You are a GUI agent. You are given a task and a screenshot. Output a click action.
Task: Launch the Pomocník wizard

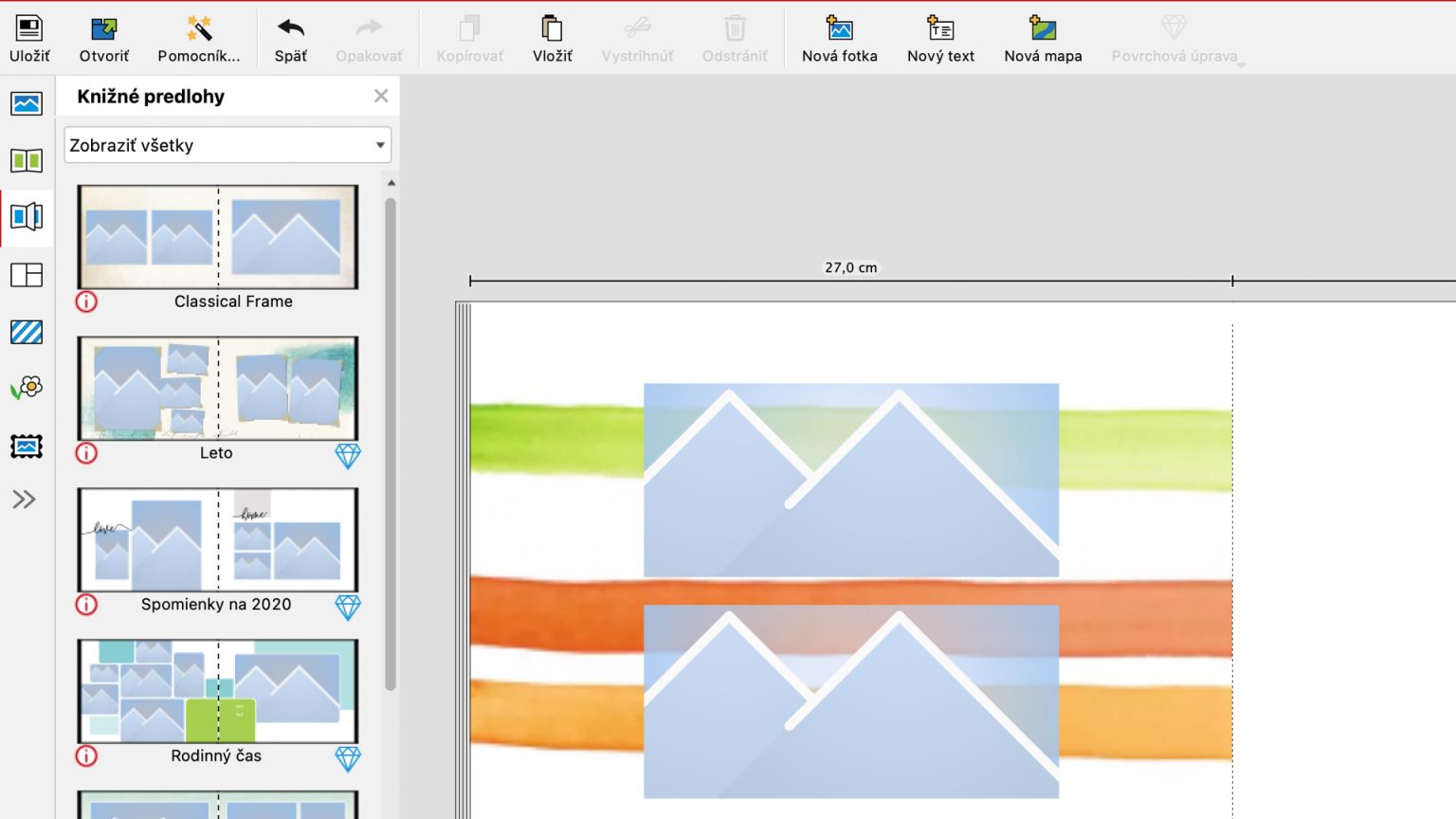coord(199,40)
